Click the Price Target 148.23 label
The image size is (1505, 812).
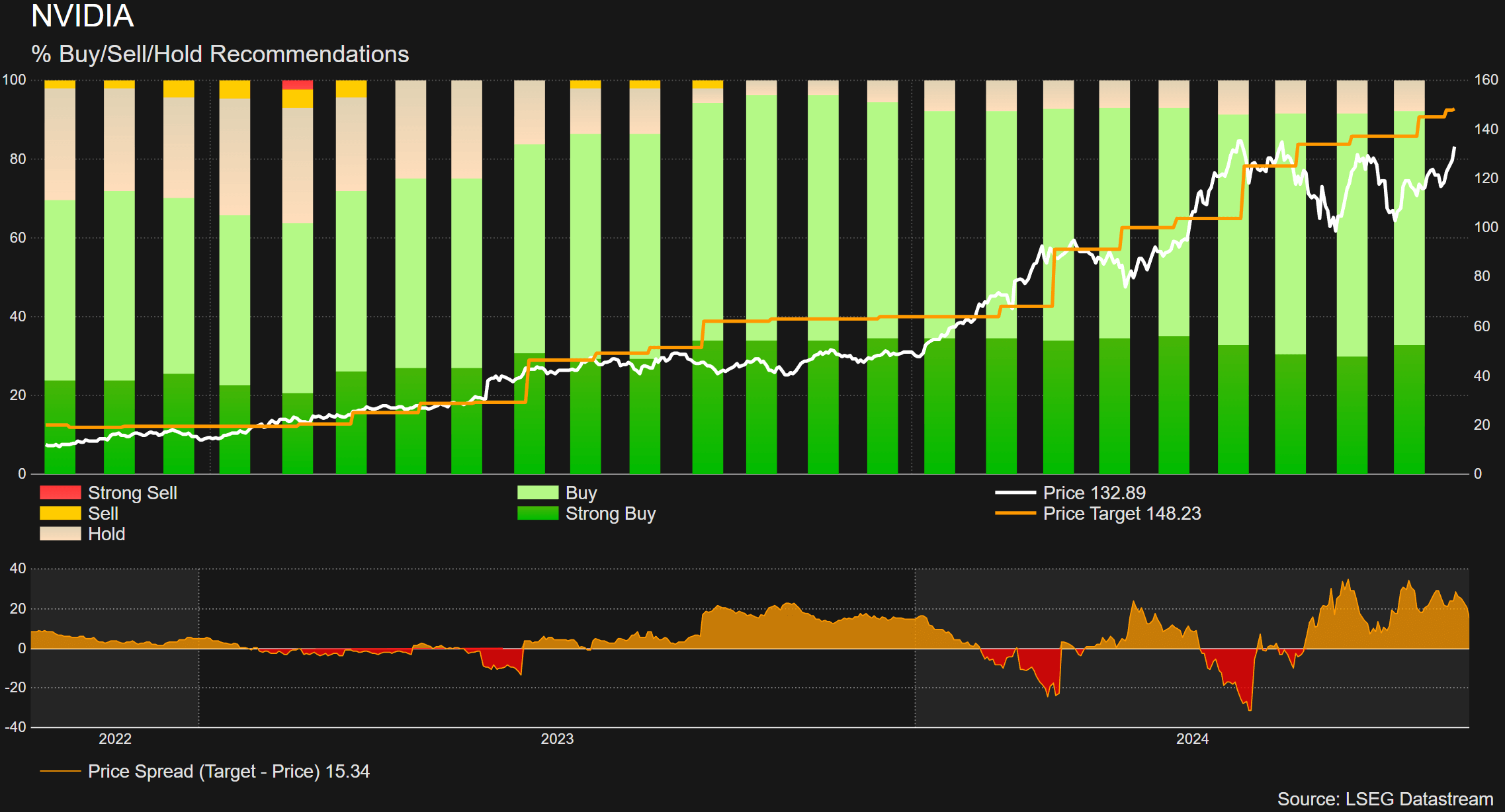[1122, 513]
